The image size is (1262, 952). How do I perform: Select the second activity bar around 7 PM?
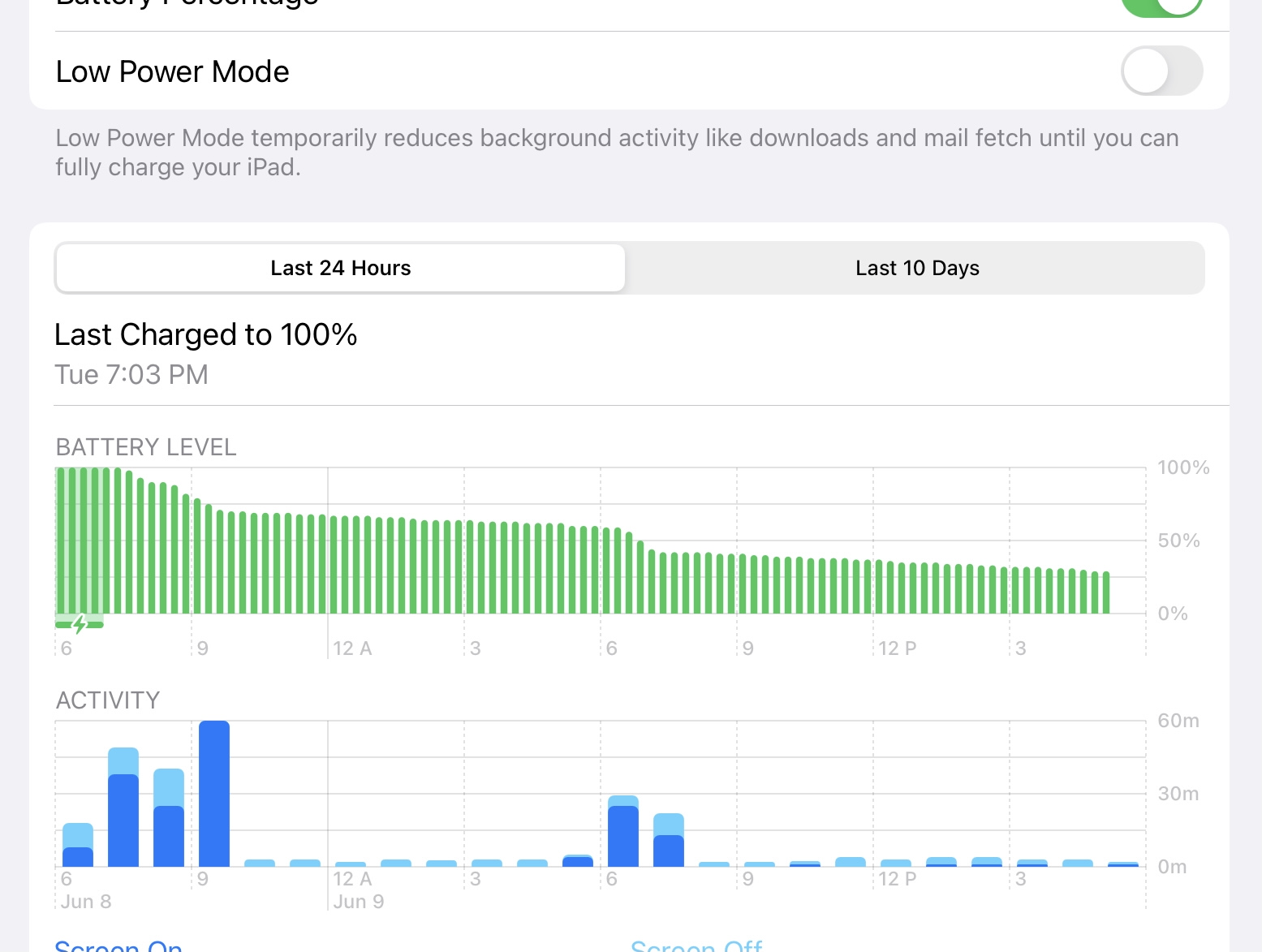pyautogui.click(x=123, y=808)
